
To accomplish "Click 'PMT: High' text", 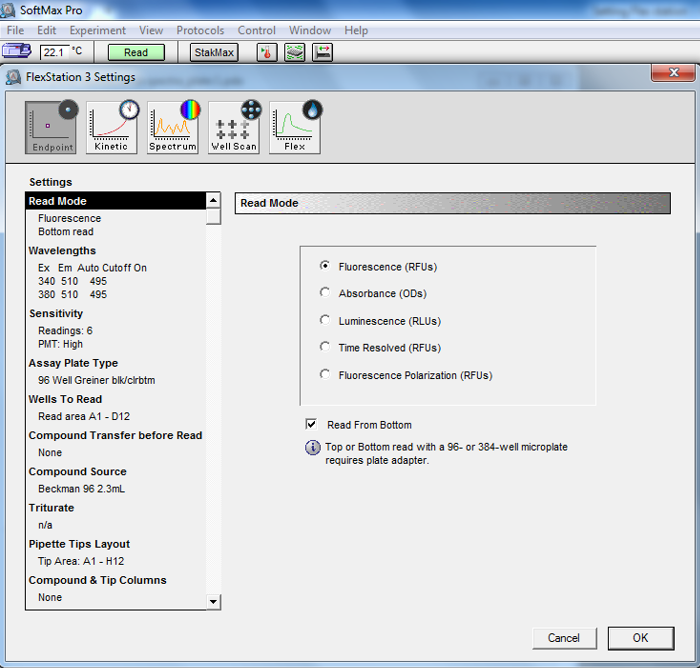I will pyautogui.click(x=60, y=344).
